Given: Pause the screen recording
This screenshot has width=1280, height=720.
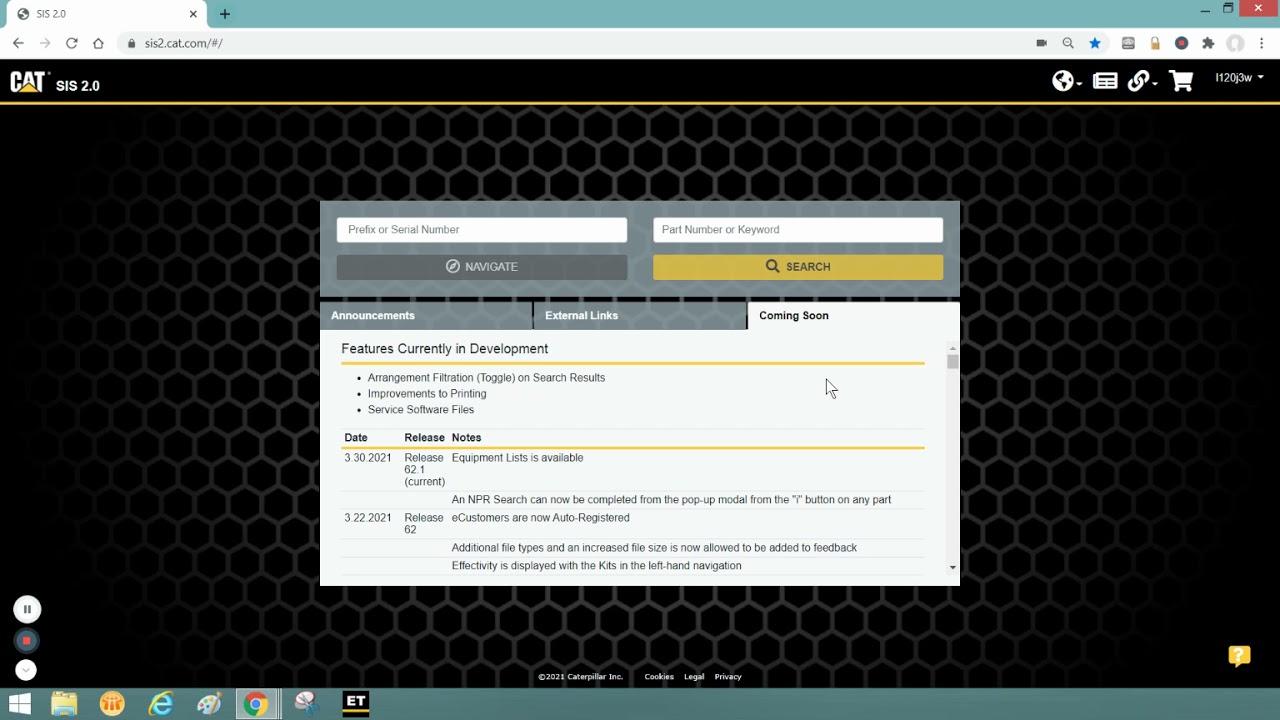Looking at the screenshot, I should click(x=27, y=609).
